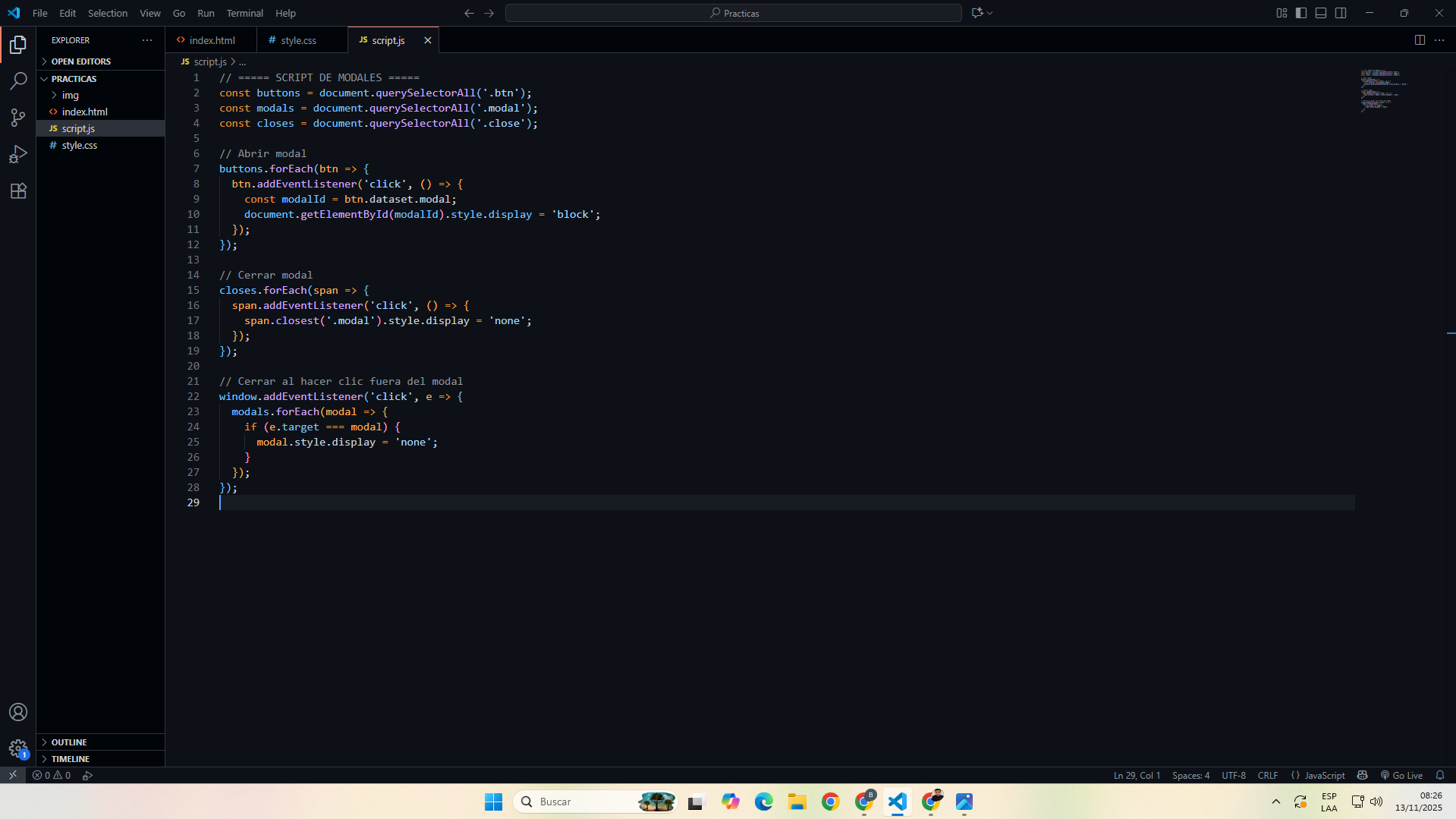Switch to the style.css tab
1456x819 pixels.
298,40
